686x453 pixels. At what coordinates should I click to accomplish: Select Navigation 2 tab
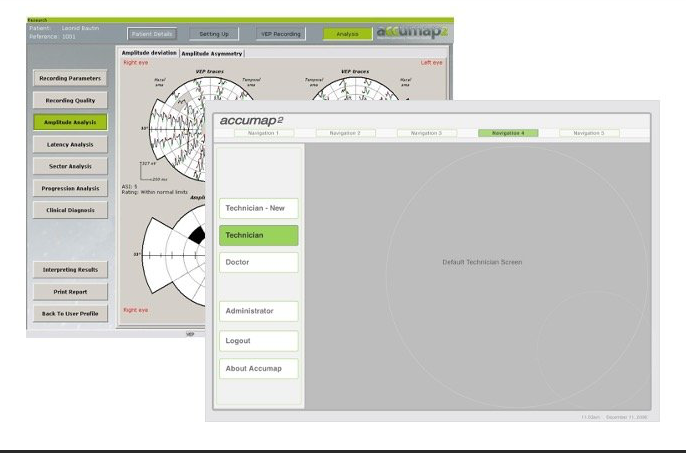click(x=345, y=133)
